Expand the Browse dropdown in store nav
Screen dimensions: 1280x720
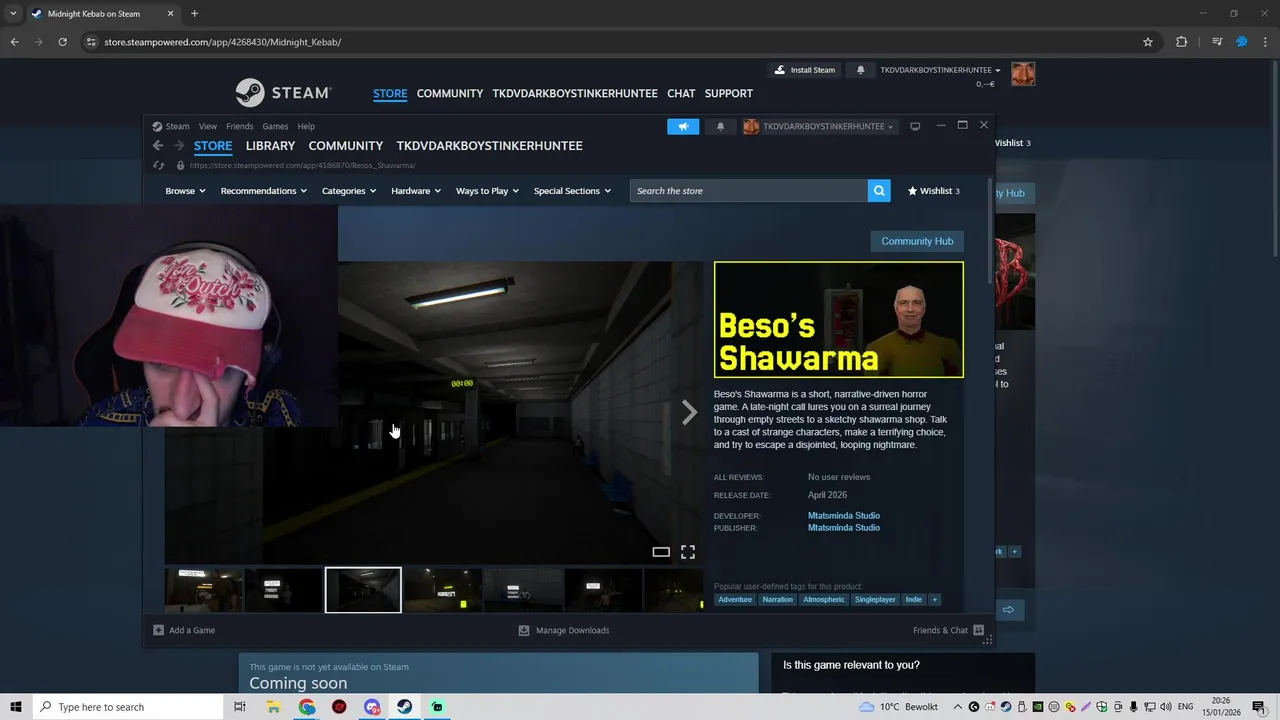click(185, 191)
